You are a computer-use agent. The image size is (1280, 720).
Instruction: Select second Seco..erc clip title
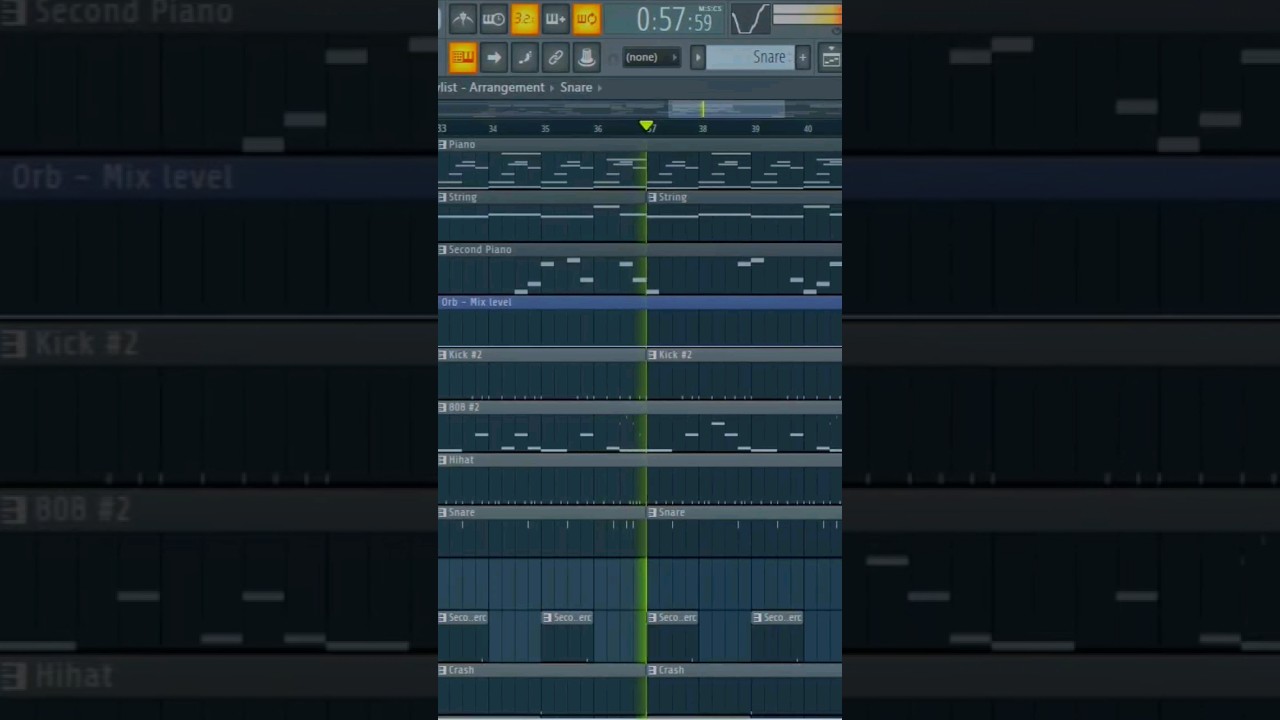tap(573, 618)
